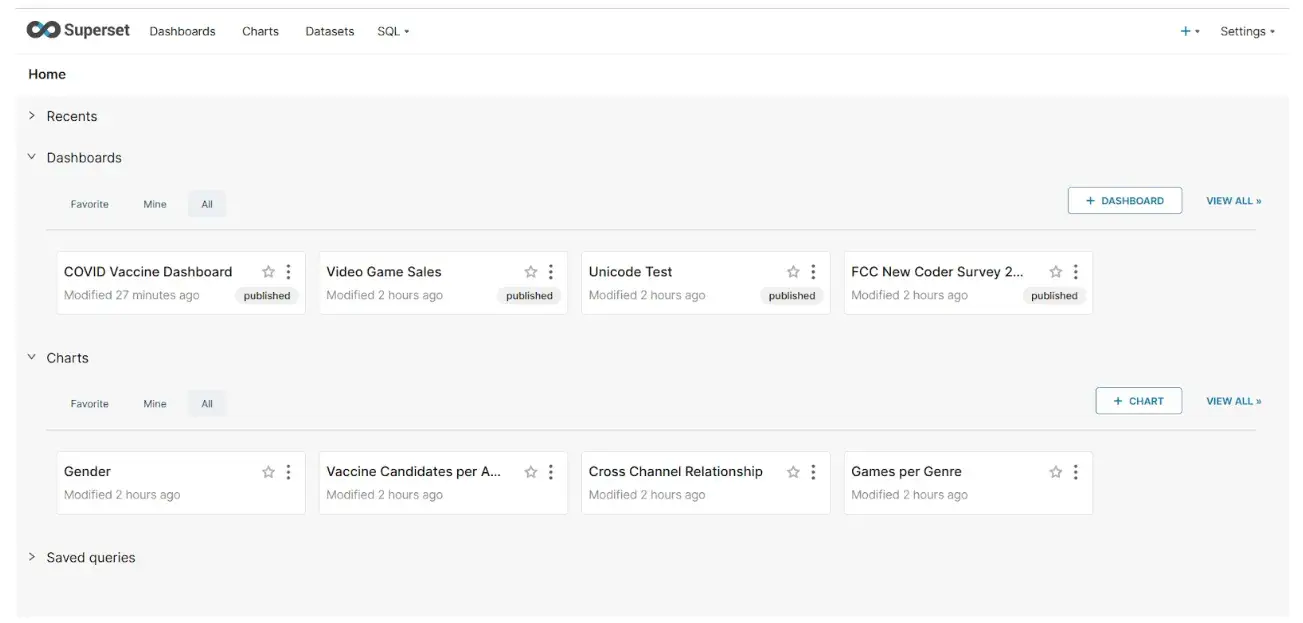Select Favorite filter in Charts section
The width and height of the screenshot is (1303, 623).
89,404
